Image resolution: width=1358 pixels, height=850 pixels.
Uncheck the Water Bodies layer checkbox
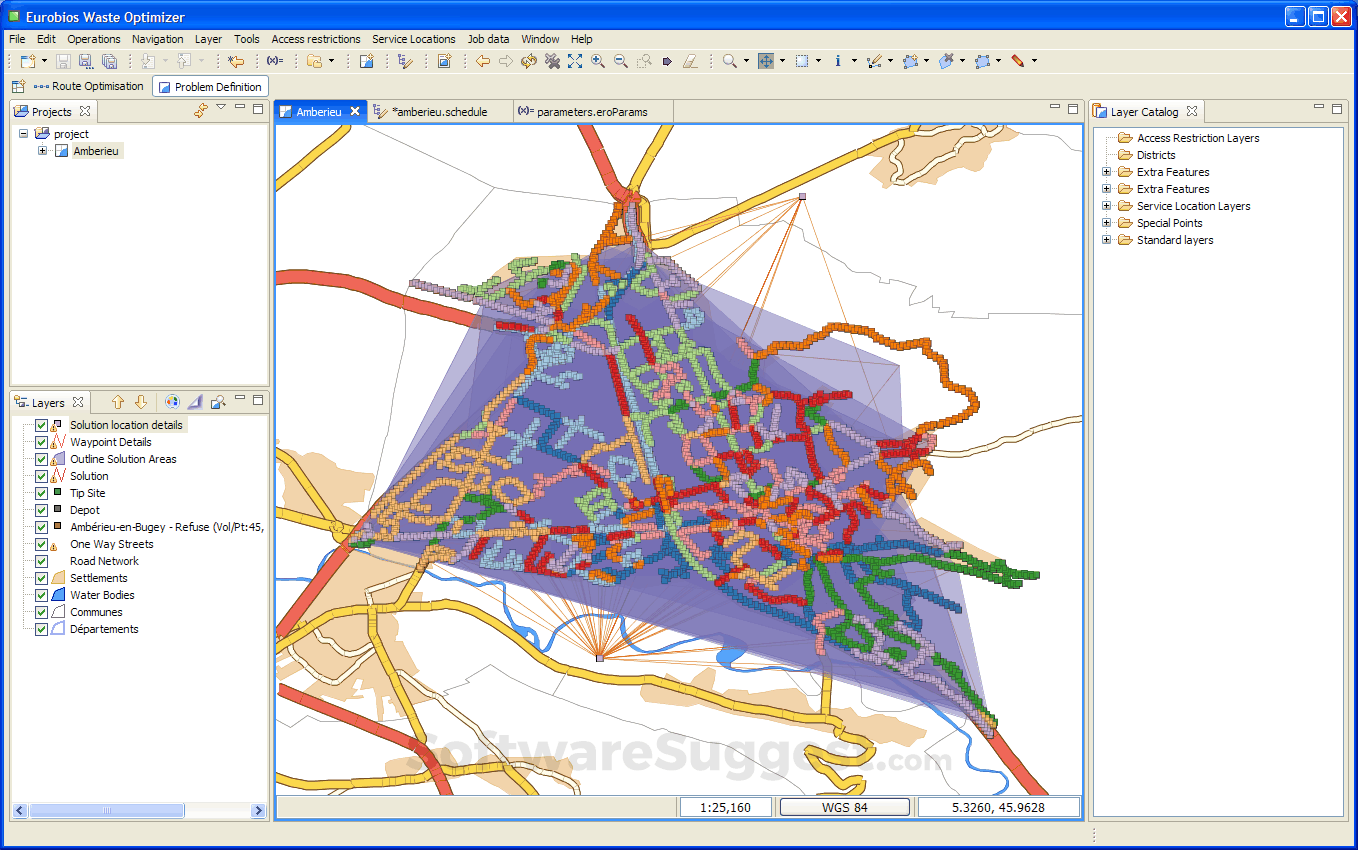click(41, 595)
